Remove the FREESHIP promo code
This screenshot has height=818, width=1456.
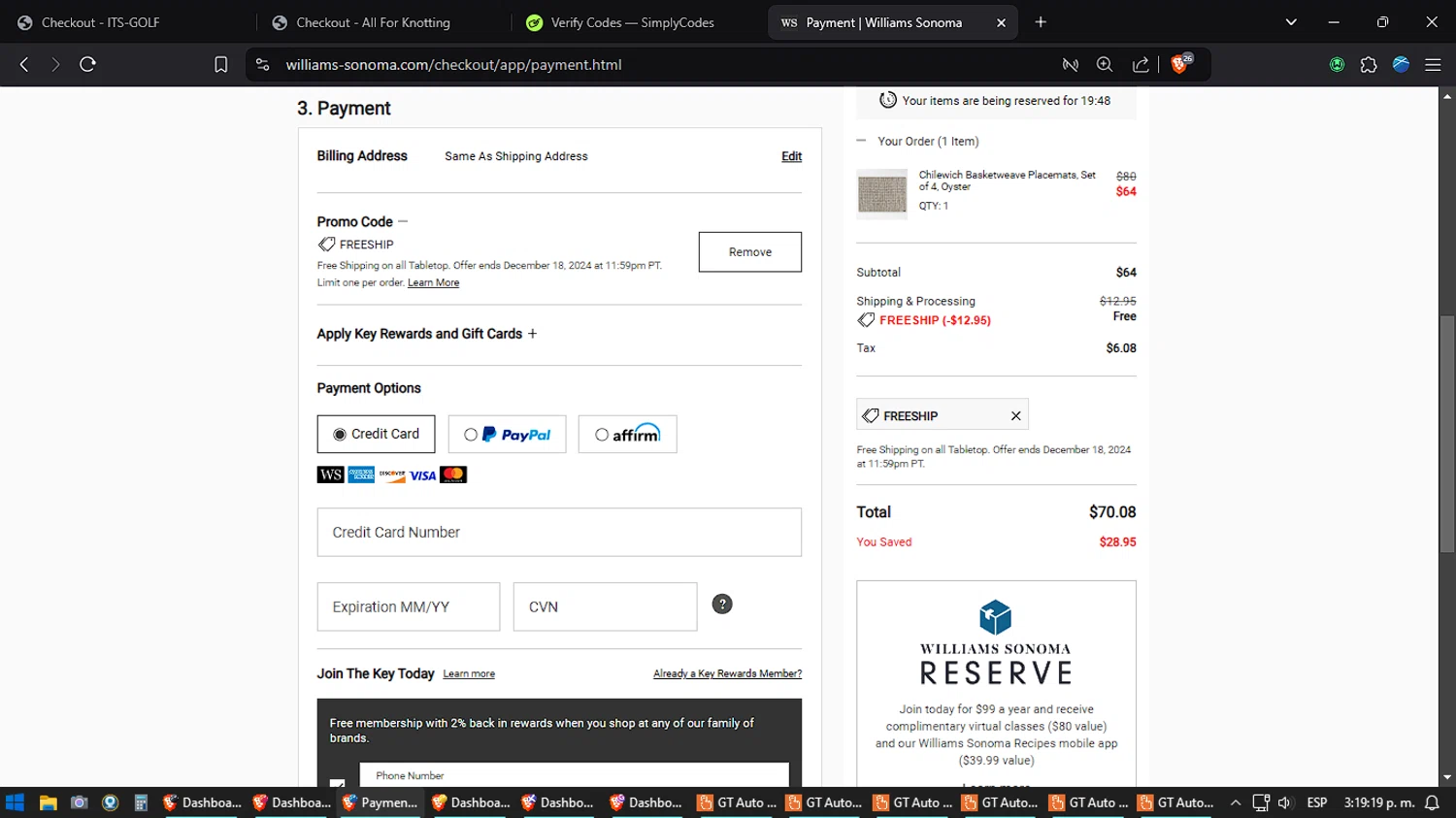(x=750, y=251)
